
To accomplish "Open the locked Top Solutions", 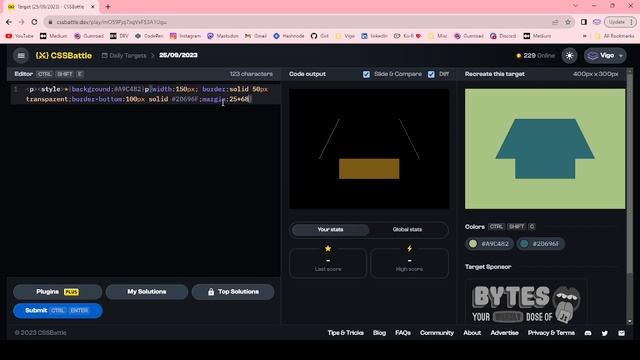I will 233,292.
